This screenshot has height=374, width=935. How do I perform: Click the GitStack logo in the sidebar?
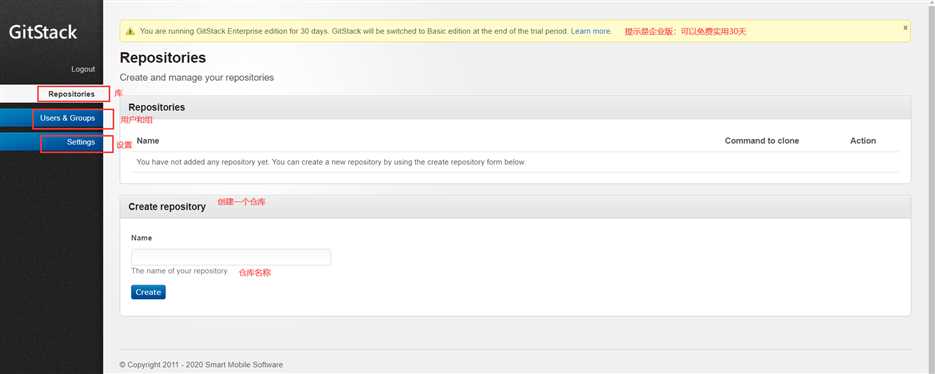click(x=43, y=32)
